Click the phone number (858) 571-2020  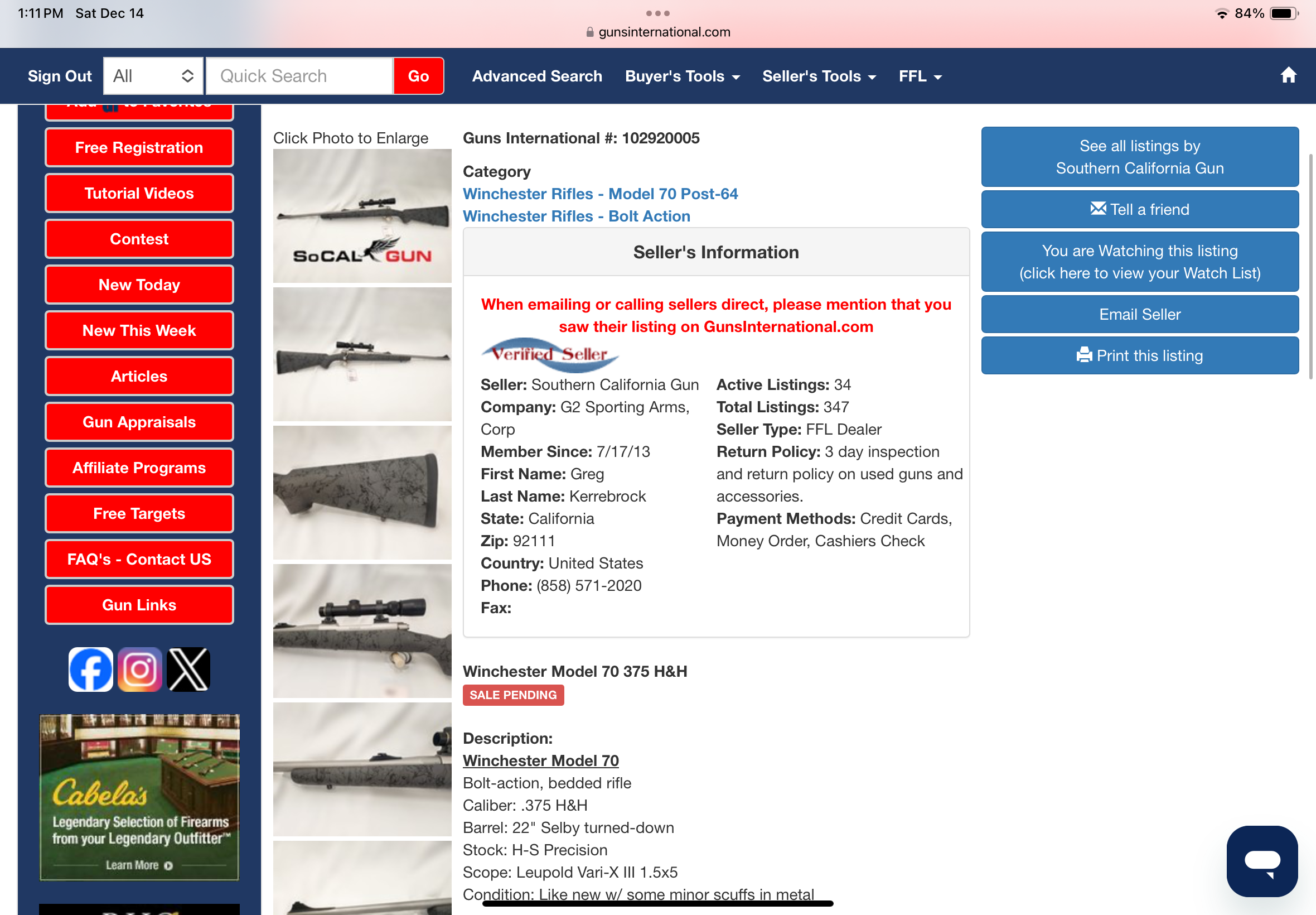tap(589, 585)
